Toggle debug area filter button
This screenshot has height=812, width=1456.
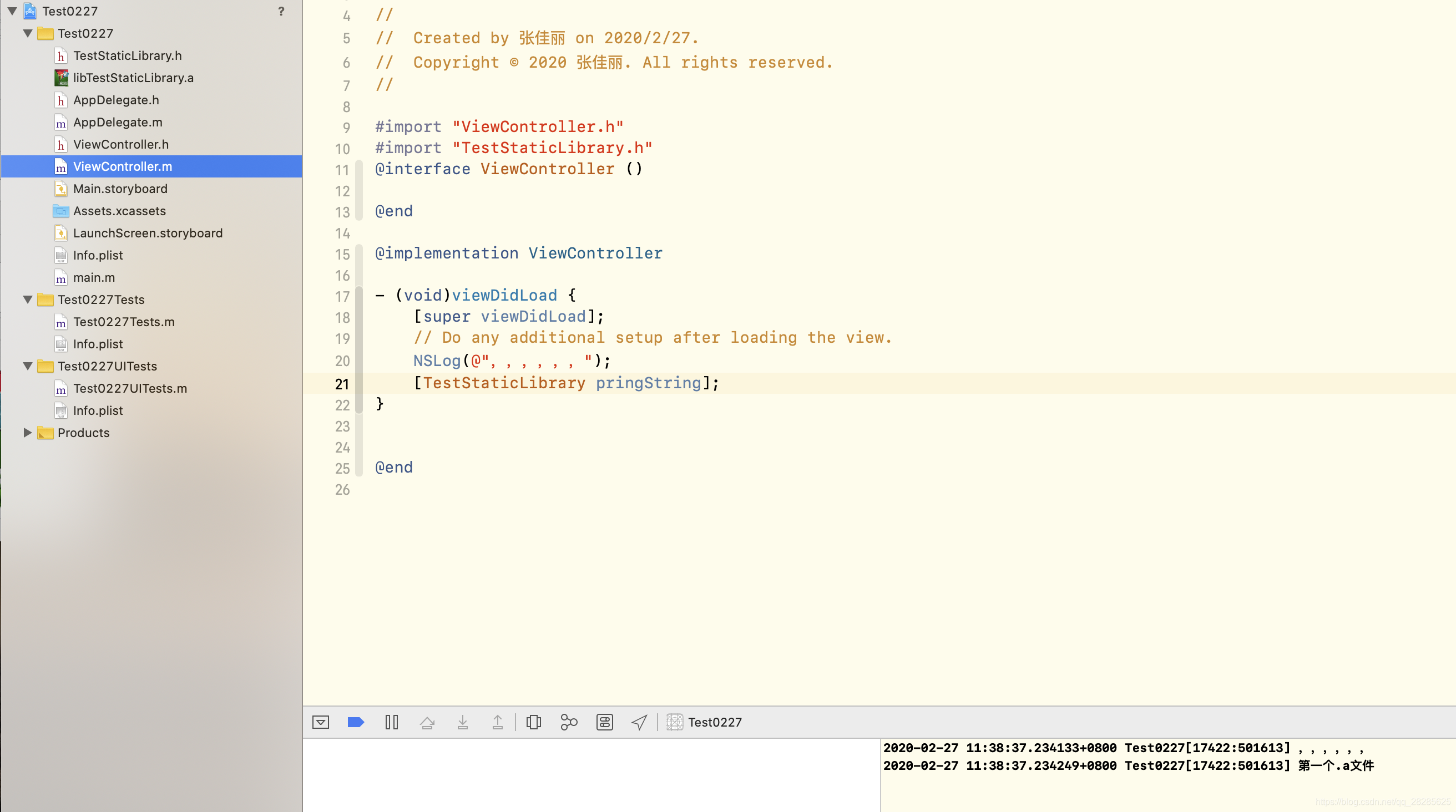point(322,721)
